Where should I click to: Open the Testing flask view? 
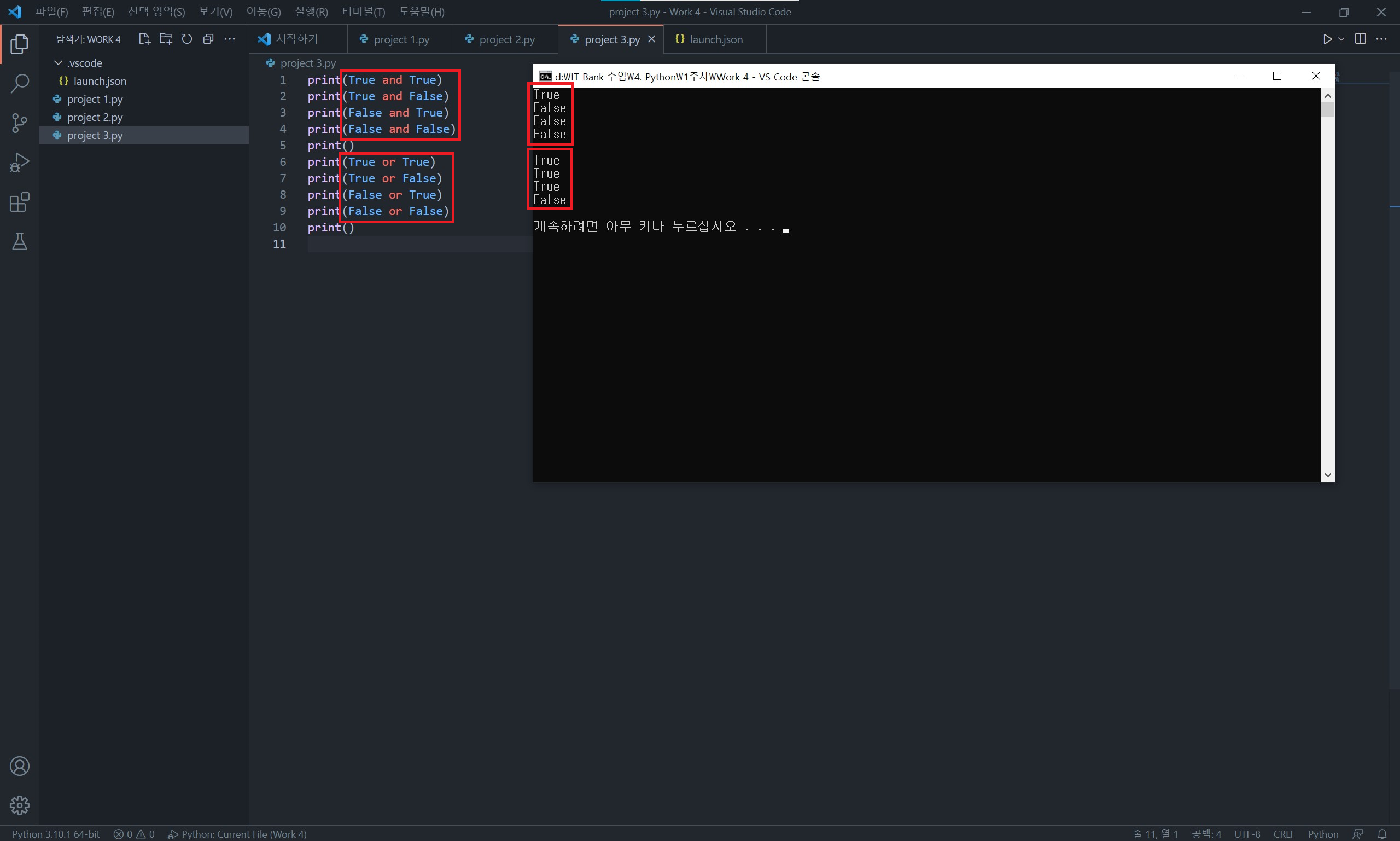(x=19, y=242)
